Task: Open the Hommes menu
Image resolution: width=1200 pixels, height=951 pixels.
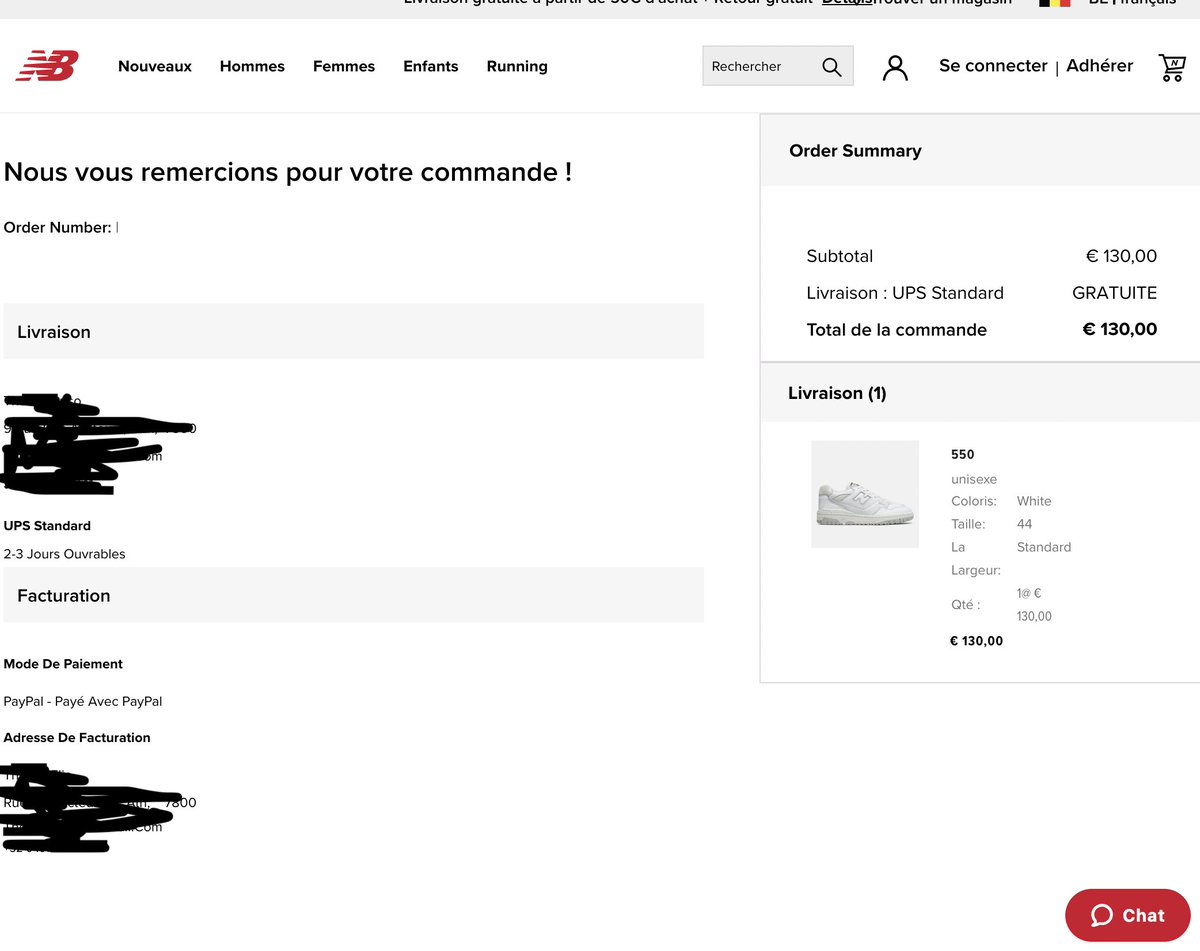Action: (x=252, y=66)
